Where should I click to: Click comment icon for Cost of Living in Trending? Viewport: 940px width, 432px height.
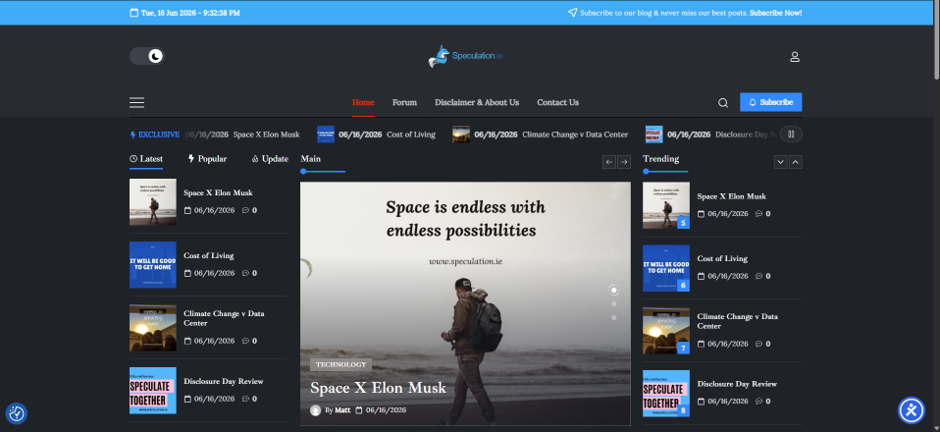(759, 276)
